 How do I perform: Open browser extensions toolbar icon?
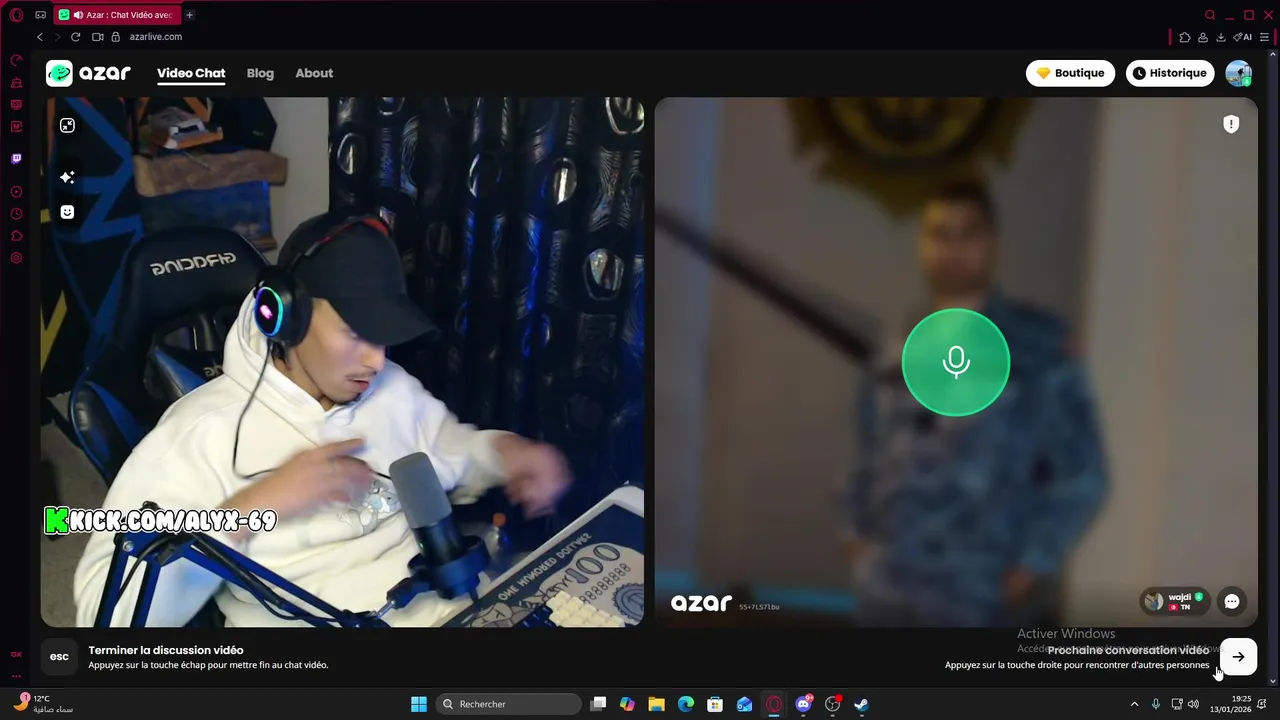(1185, 37)
